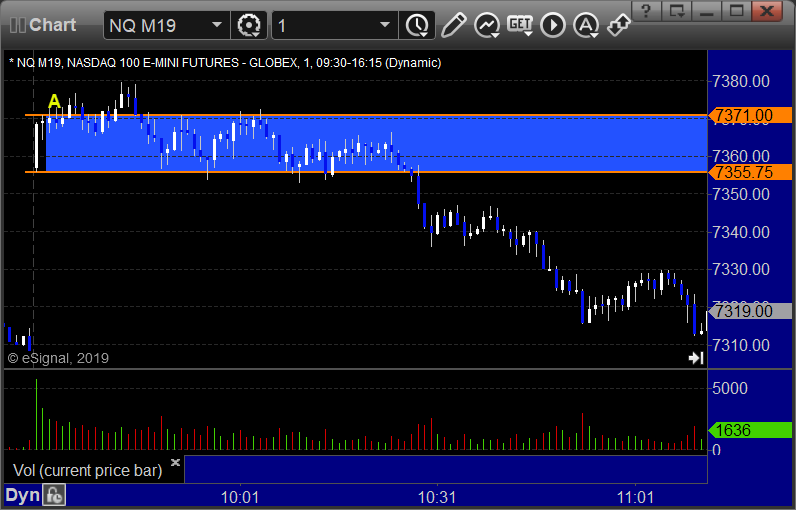Click the time template clock icon
Viewport: 796px width, 510px height.
(417, 25)
